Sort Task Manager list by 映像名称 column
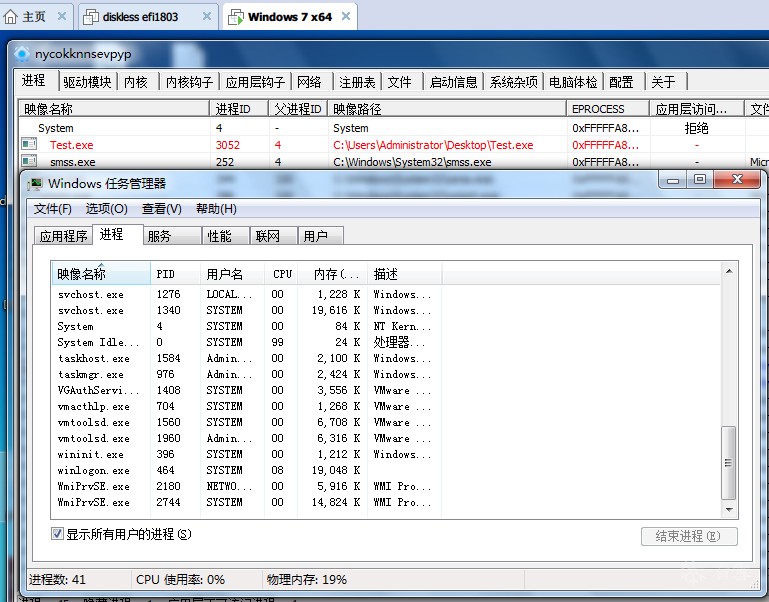This screenshot has height=602, width=769. (x=101, y=274)
